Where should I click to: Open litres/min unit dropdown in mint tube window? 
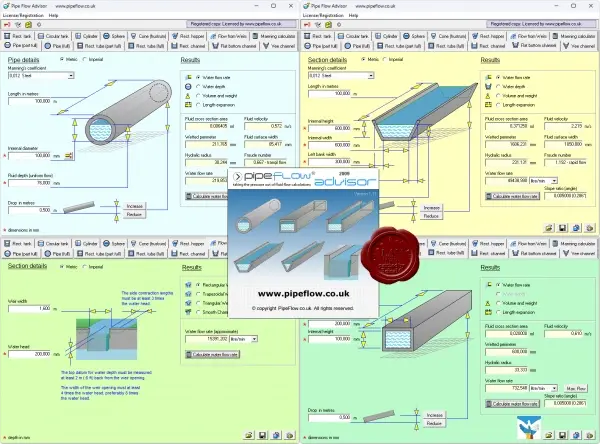click(x=554, y=388)
